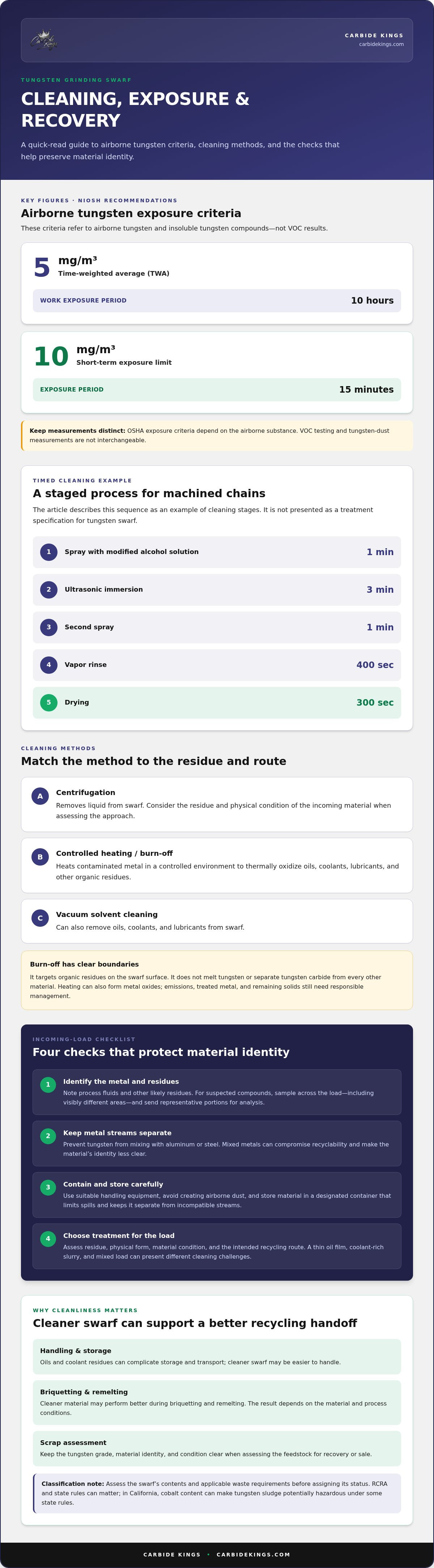
Task: Select the "300 sec" Drying time
Action: pos(375,702)
